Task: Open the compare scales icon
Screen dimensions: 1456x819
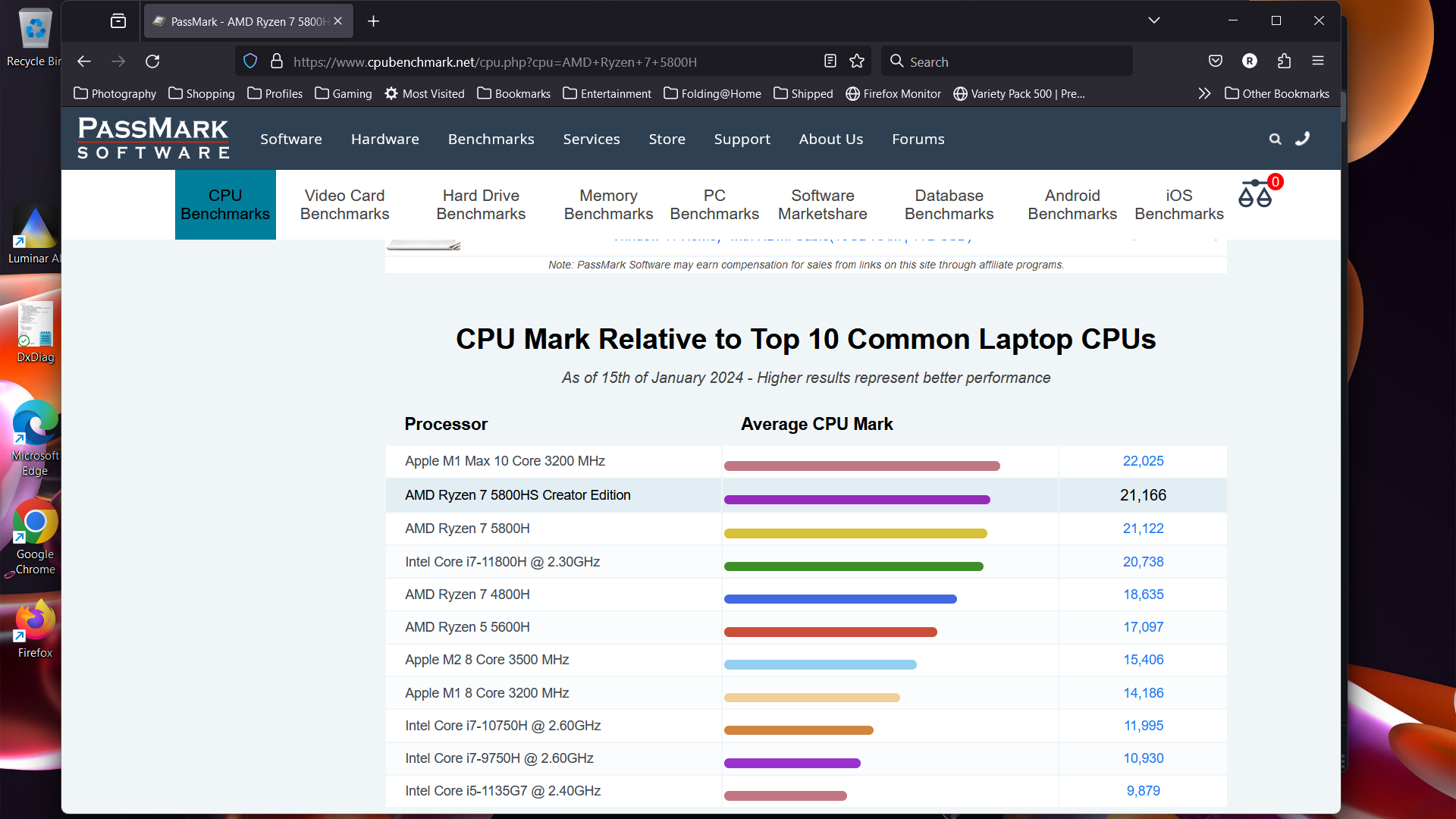Action: coord(1255,195)
